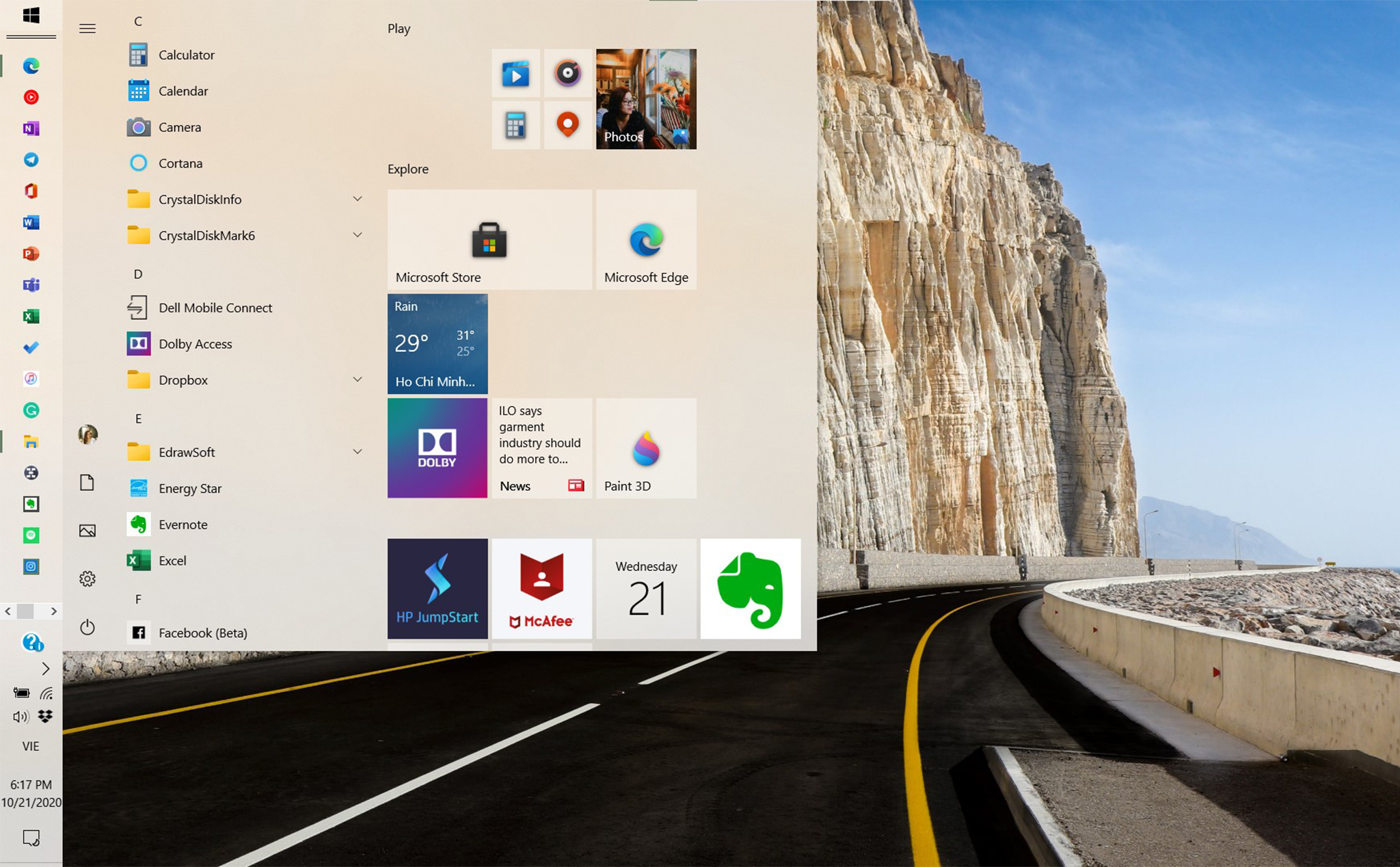Open Spotify from the taskbar
This screenshot has width=1400, height=867.
coord(31,535)
